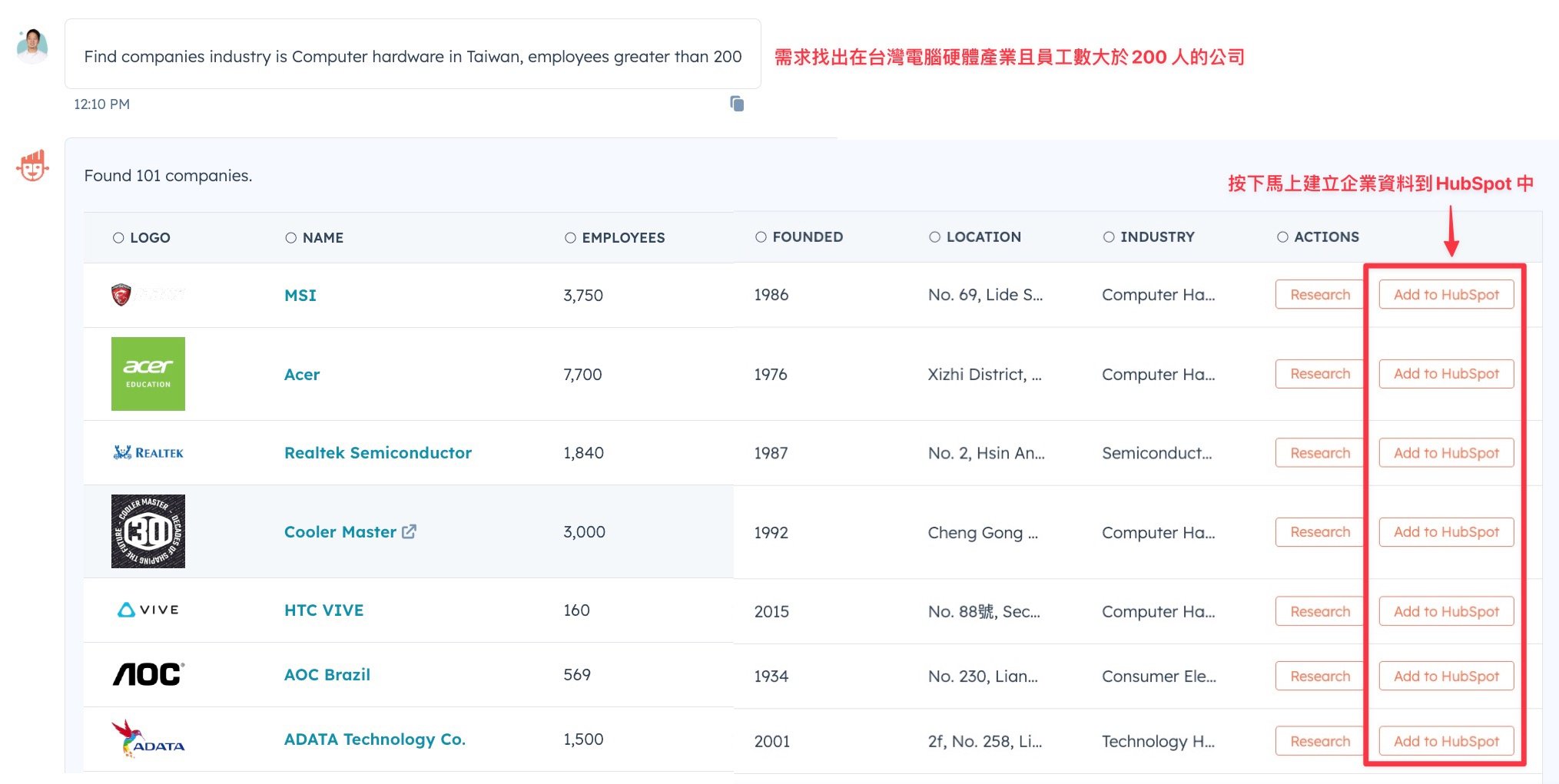The height and width of the screenshot is (784, 1559).
Task: Click Add to HubSpot for ADATA
Action: (1446, 740)
